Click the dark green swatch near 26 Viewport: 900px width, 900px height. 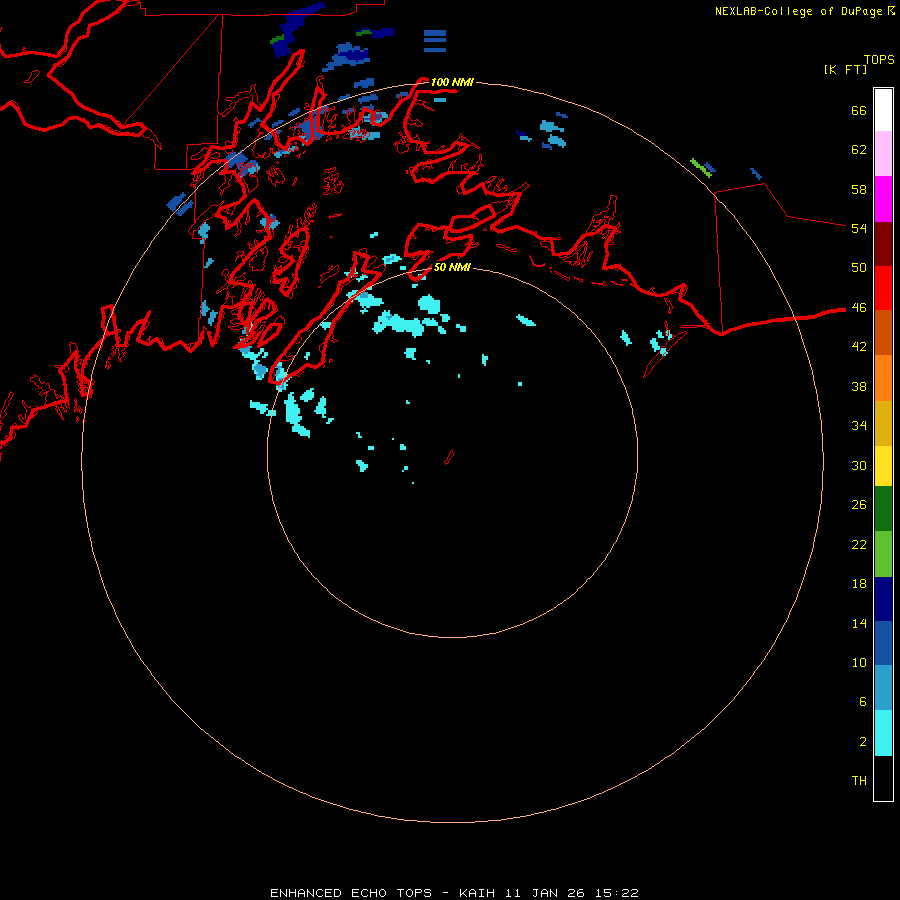click(883, 509)
